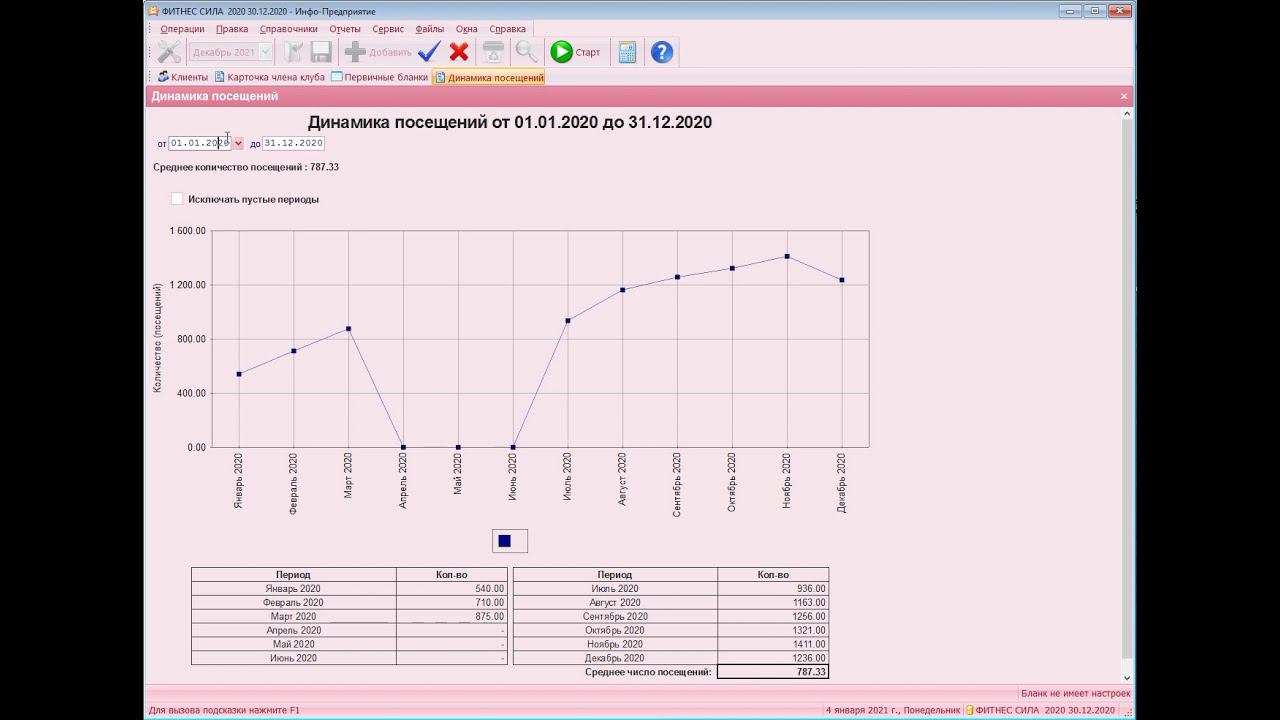Click the Добавить plus button
Screen dimensions: 1280x720
click(x=378, y=52)
